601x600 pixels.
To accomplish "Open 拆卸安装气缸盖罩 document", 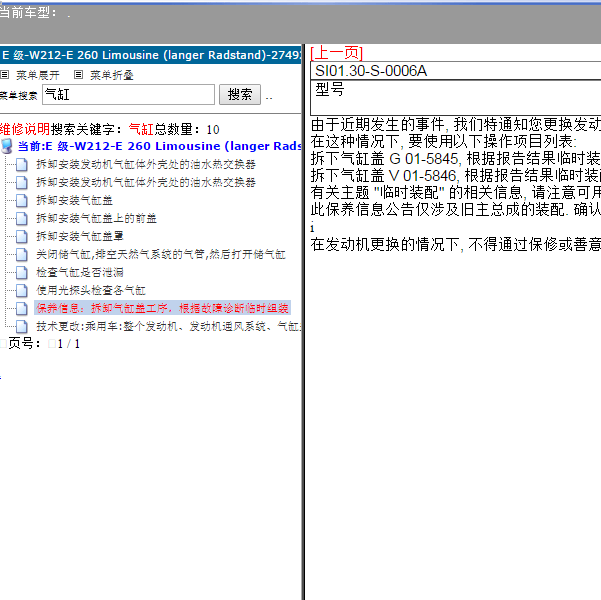I will 80,236.
